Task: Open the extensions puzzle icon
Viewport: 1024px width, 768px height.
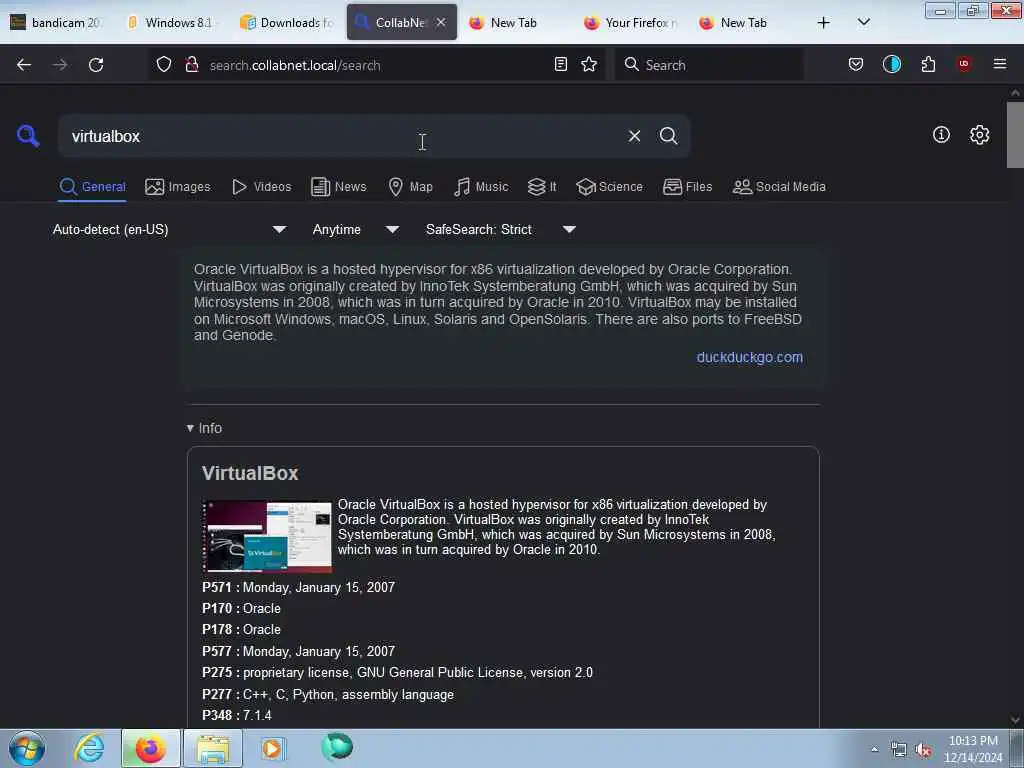Action: coord(928,64)
